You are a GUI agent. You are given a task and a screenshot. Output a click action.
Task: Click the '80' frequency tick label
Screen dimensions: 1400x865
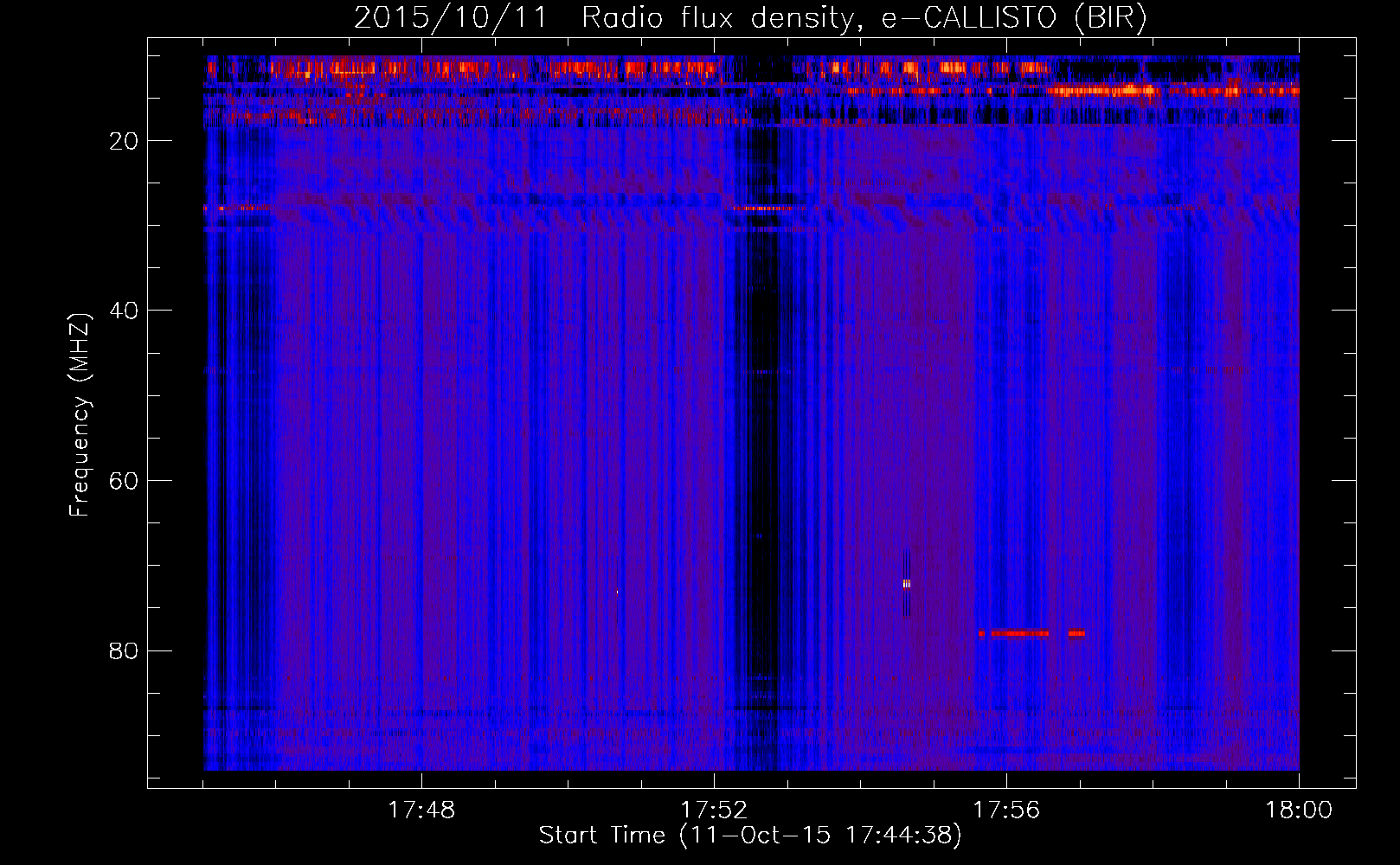pyautogui.click(x=124, y=650)
